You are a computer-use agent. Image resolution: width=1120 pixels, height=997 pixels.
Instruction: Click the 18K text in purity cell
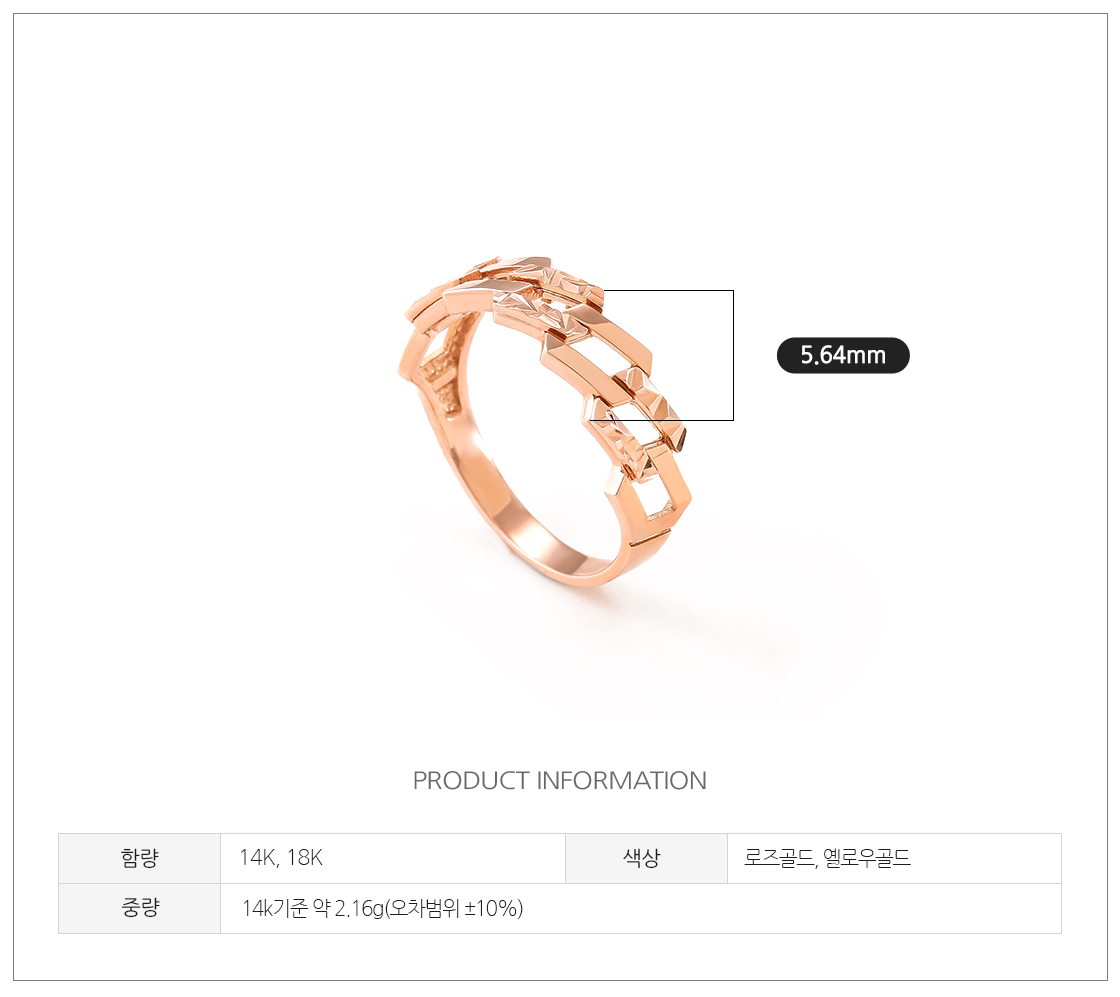(x=305, y=857)
